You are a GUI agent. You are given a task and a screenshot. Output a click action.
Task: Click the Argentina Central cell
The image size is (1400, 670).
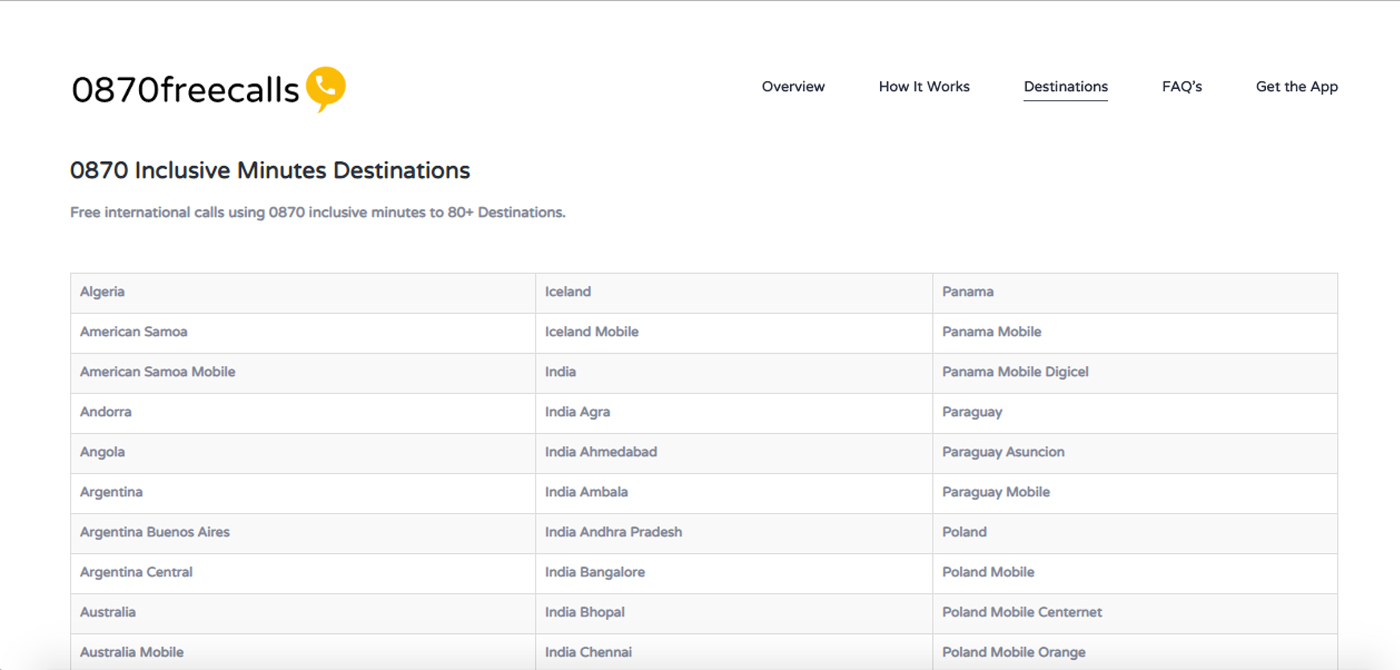(x=303, y=572)
